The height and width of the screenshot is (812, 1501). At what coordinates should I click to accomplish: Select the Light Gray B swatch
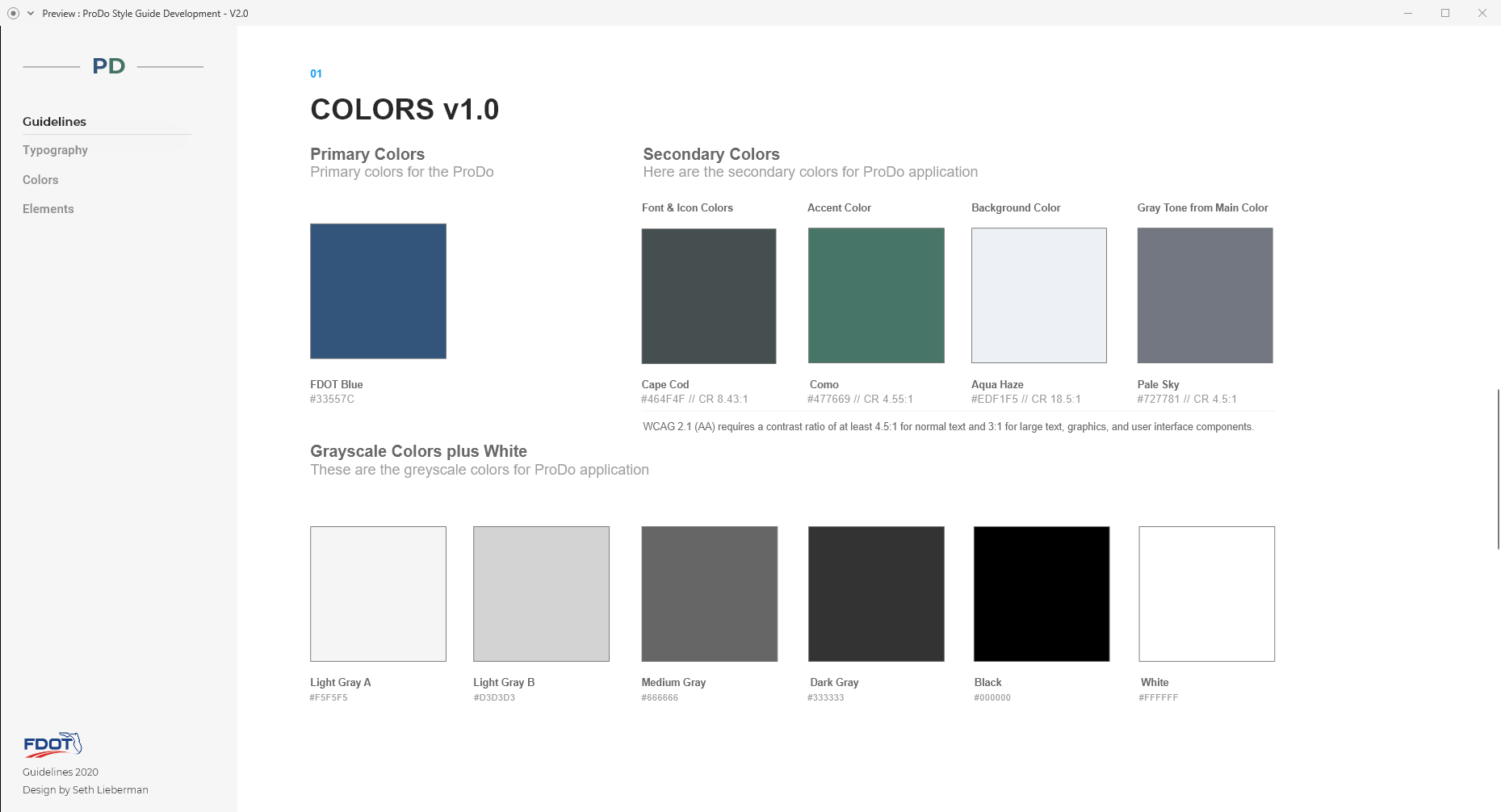(541, 594)
